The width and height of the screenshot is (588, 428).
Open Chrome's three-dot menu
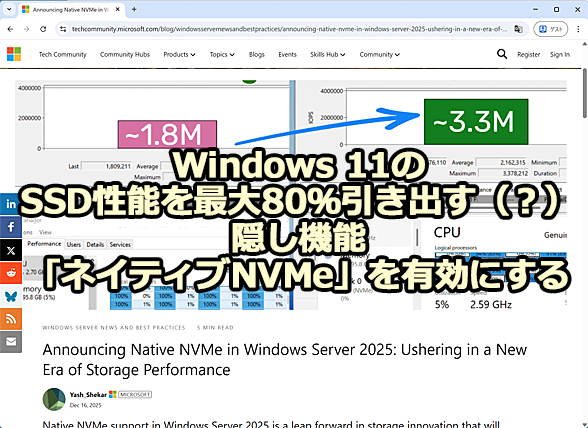(578, 29)
